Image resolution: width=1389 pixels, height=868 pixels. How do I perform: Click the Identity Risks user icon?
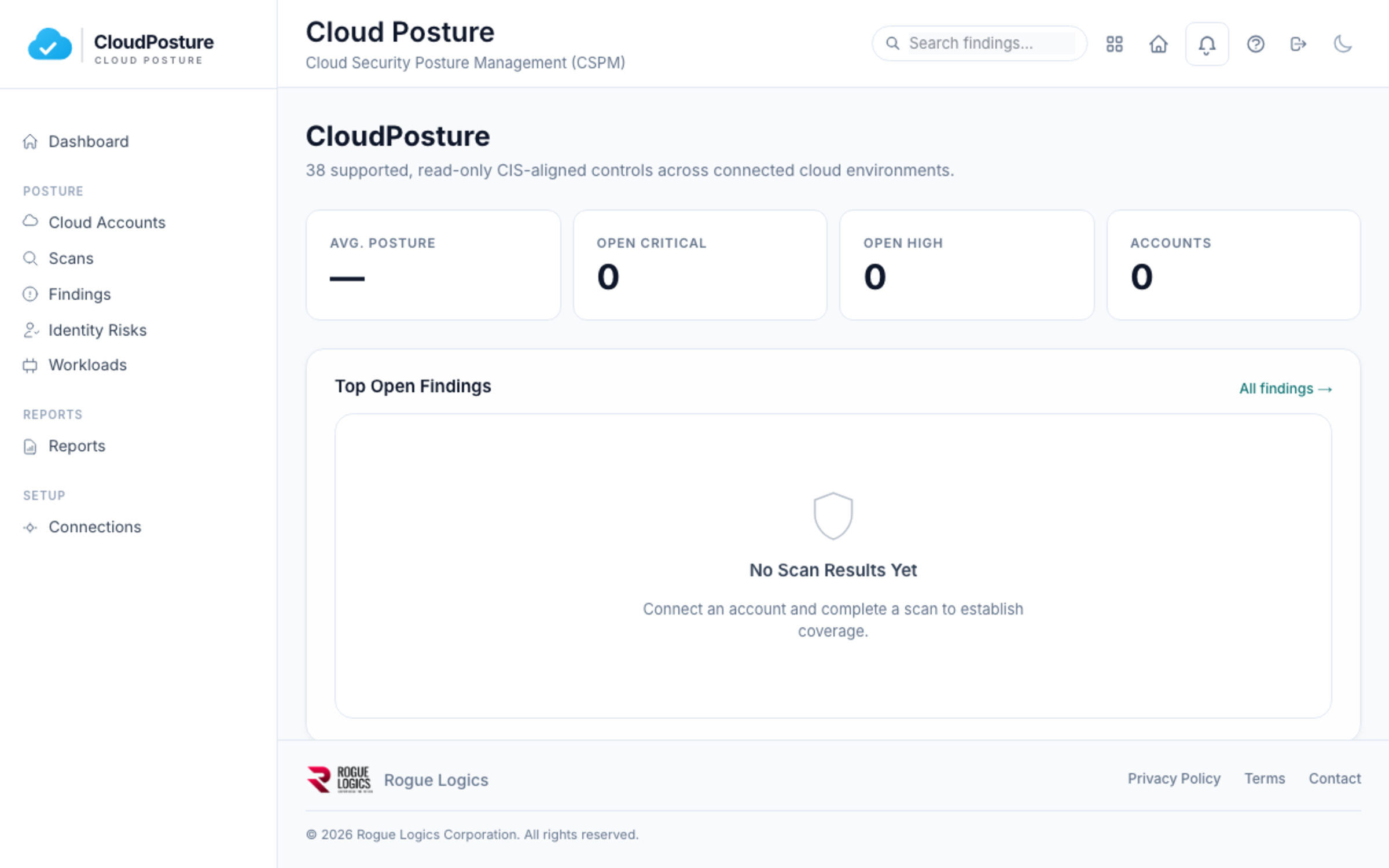31,330
